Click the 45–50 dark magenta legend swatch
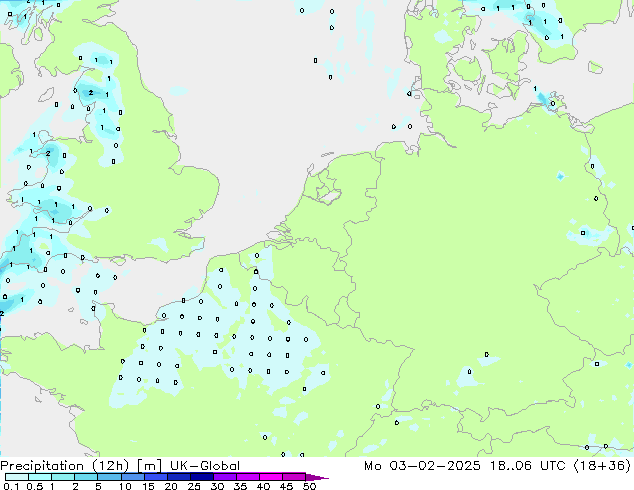The width and height of the screenshot is (634, 490). click(x=294, y=477)
